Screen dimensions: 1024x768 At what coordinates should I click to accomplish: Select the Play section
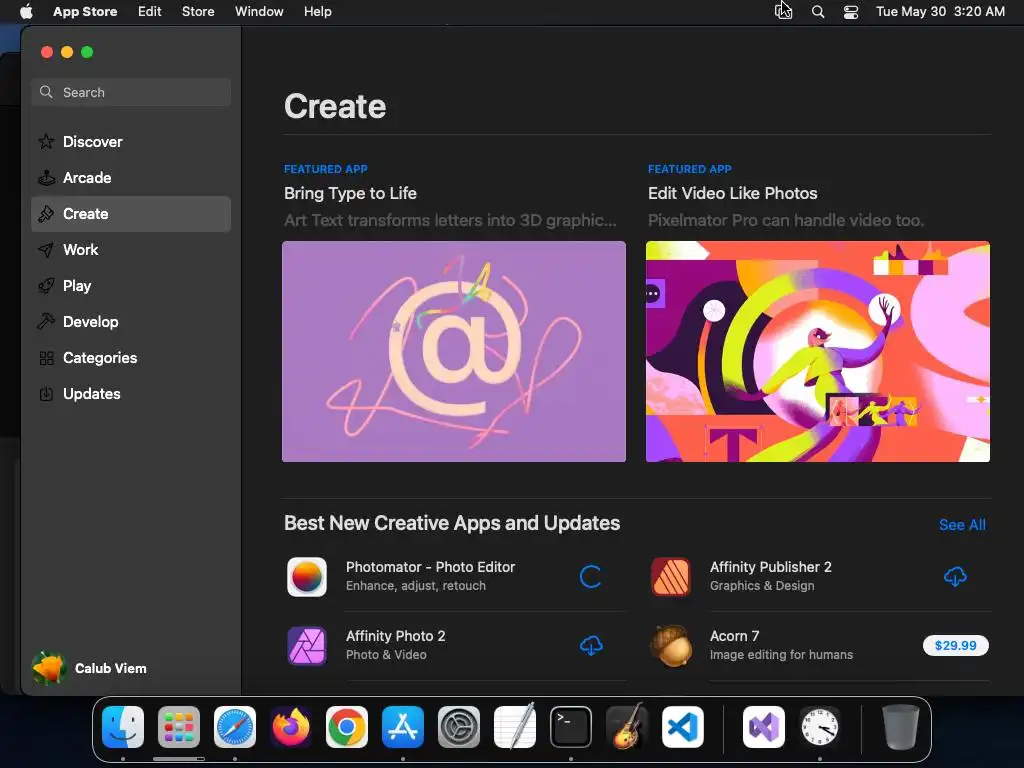pyautogui.click(x=131, y=285)
